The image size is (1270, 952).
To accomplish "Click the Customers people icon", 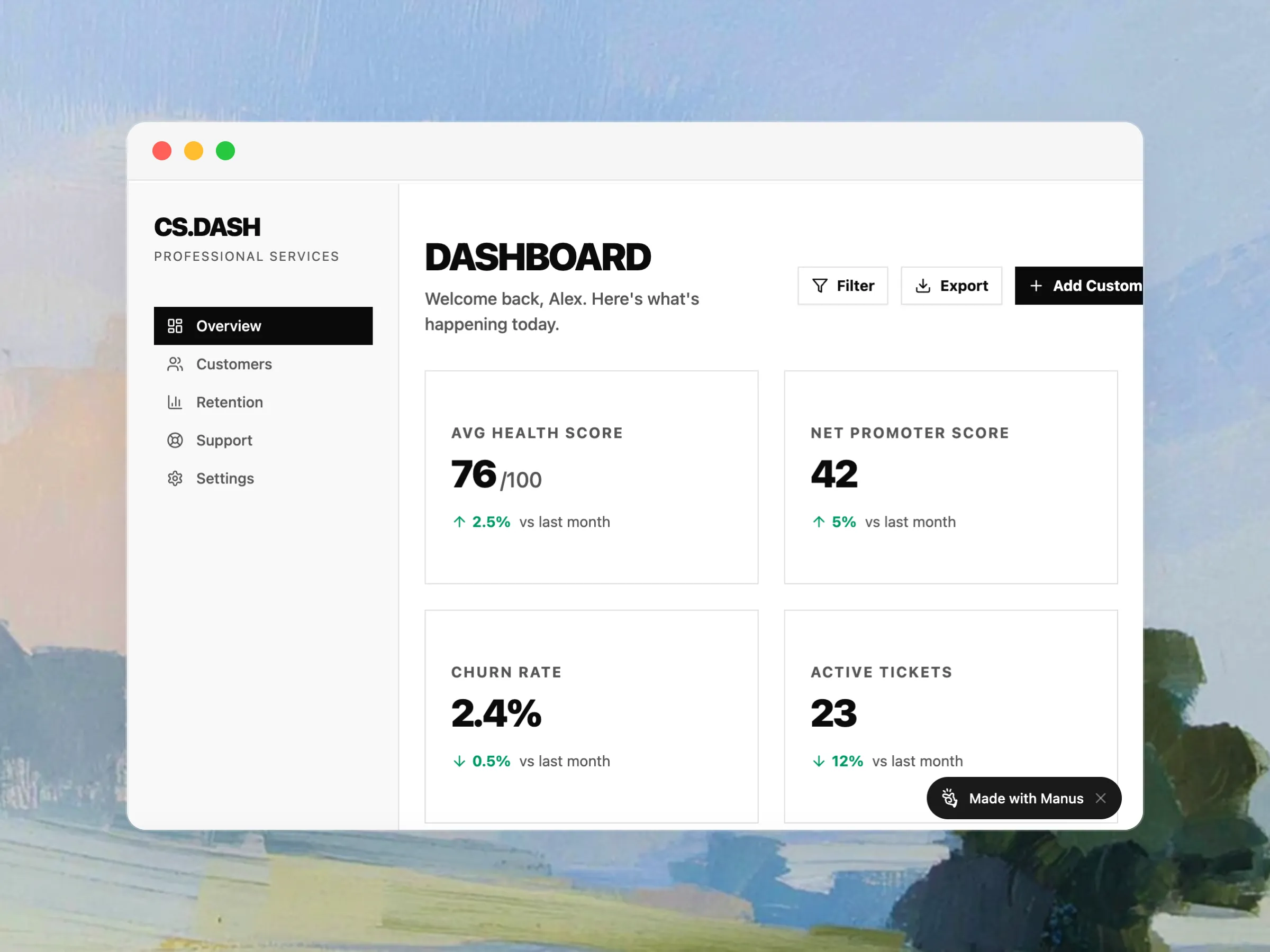I will 175,364.
